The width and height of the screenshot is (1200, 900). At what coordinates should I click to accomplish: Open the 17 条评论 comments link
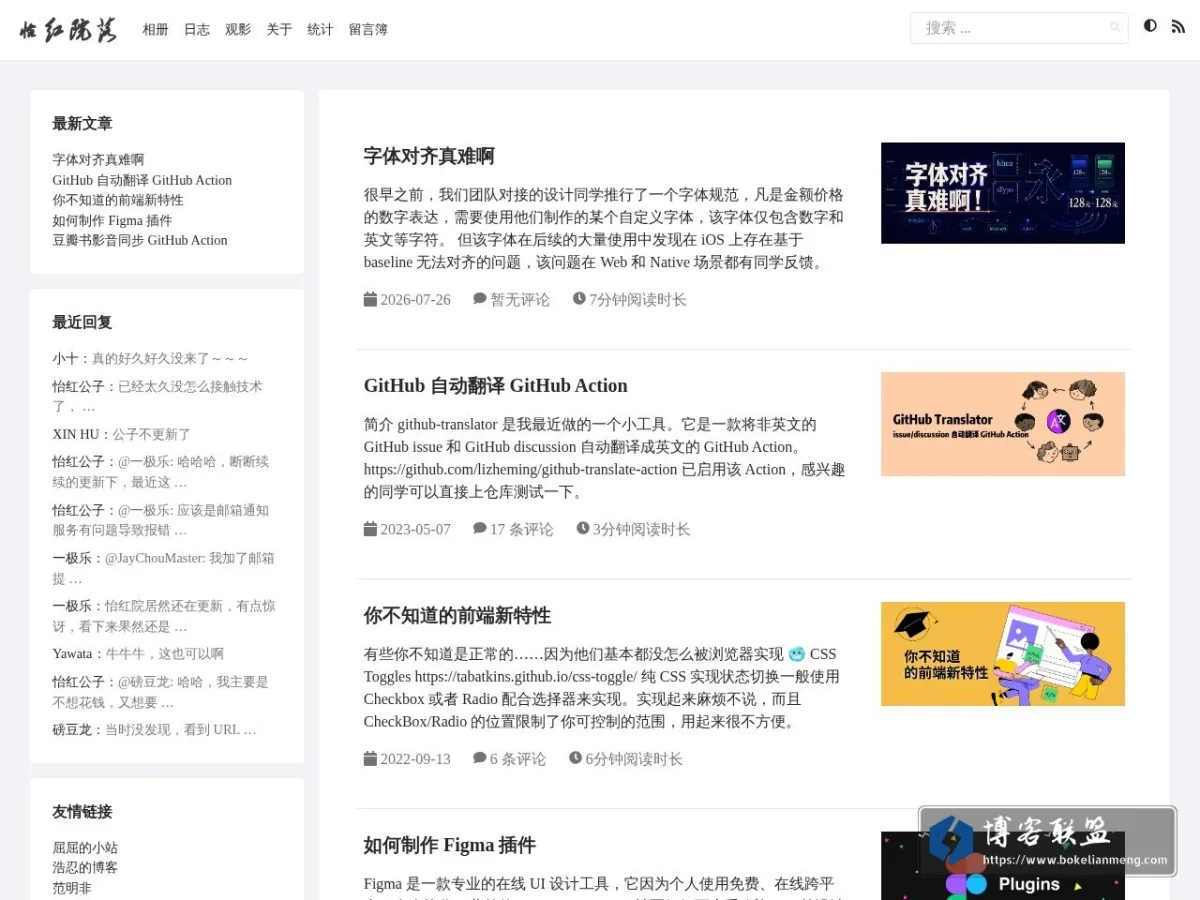point(521,530)
